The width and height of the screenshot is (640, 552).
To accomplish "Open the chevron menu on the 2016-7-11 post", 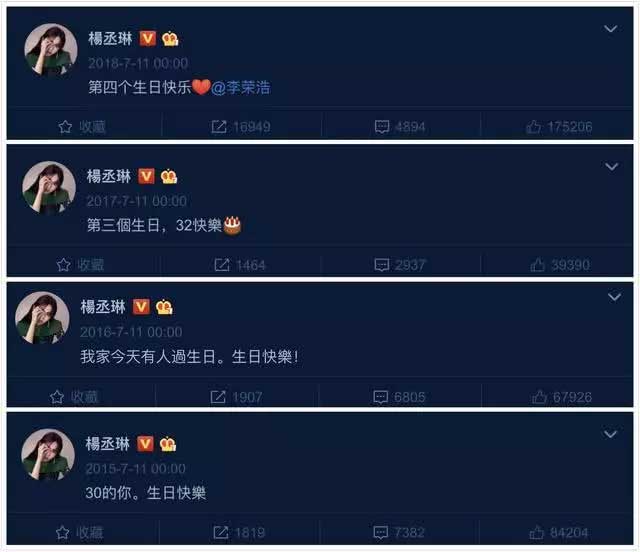I will (614, 297).
